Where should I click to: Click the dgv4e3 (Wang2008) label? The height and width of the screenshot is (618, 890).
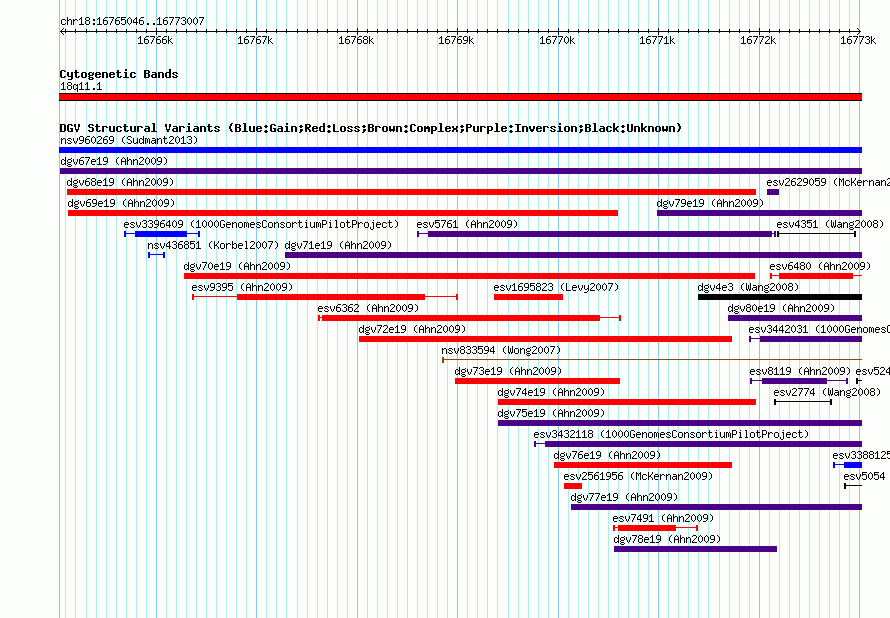click(x=748, y=287)
